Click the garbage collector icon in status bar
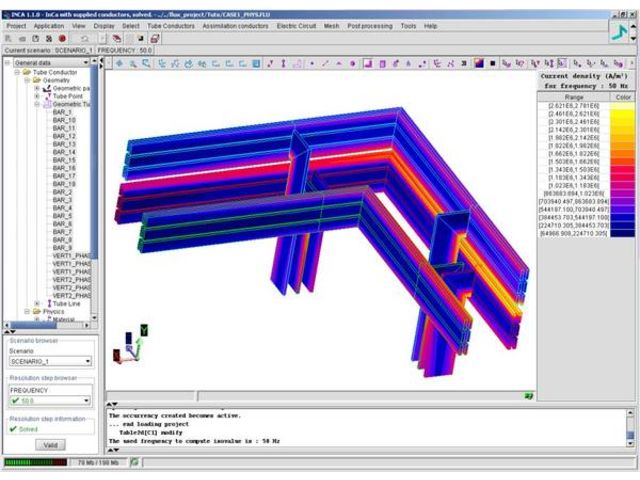640x480 pixels. [134, 463]
